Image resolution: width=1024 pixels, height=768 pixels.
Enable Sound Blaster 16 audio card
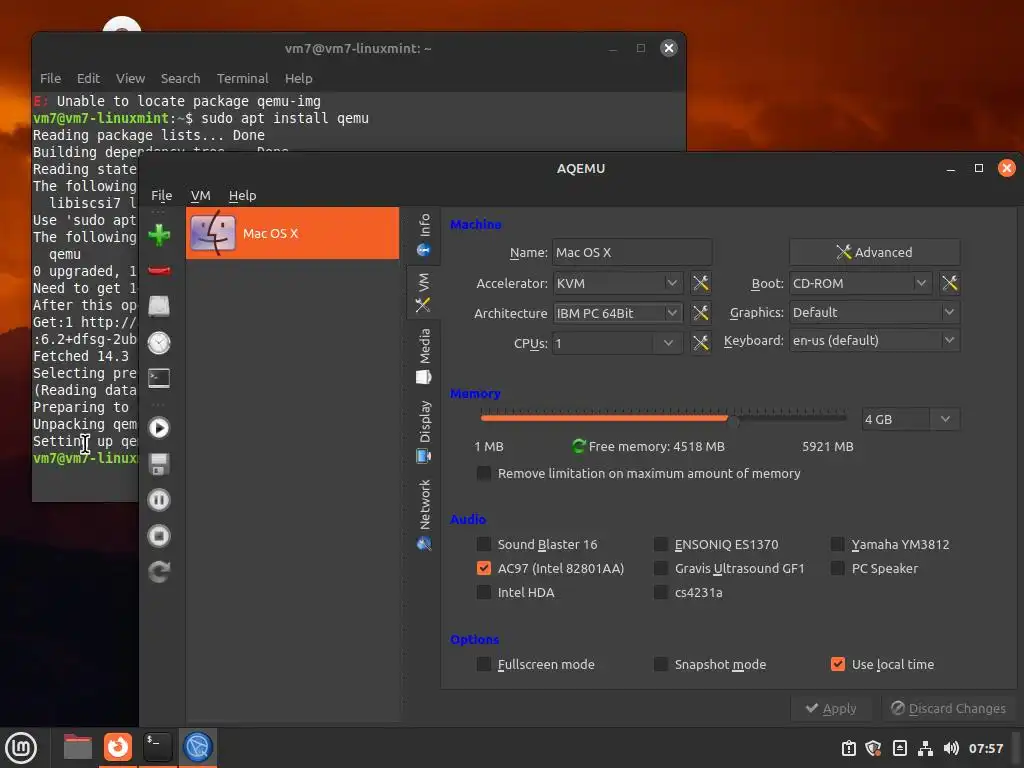484,544
